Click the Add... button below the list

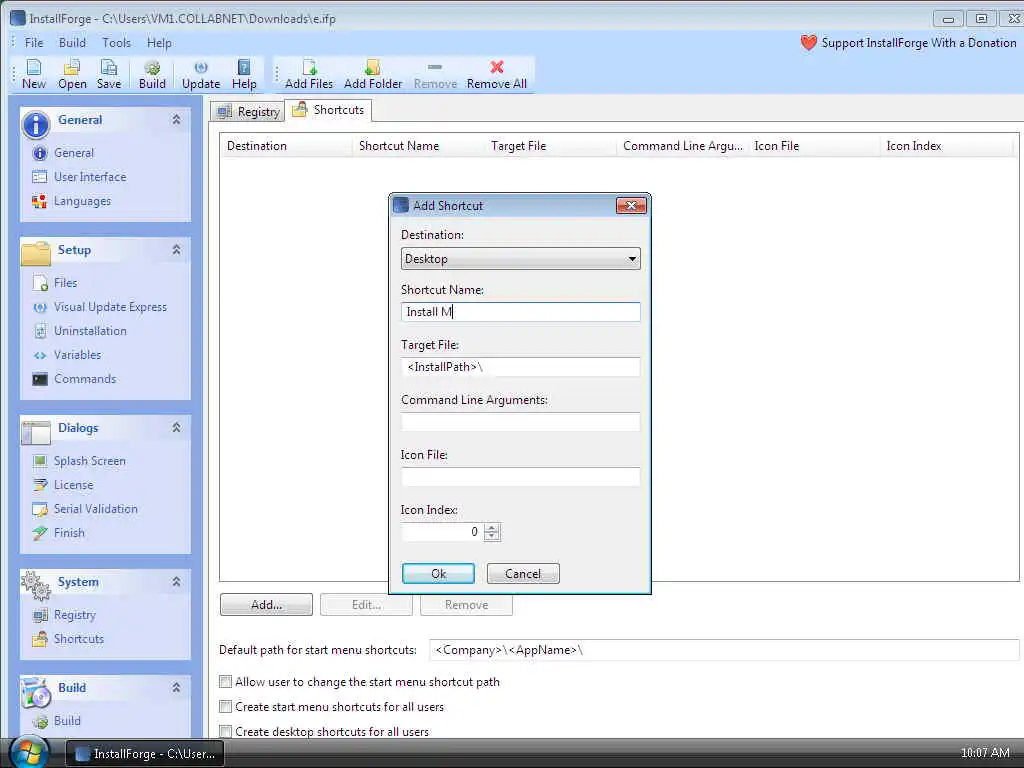pos(266,605)
